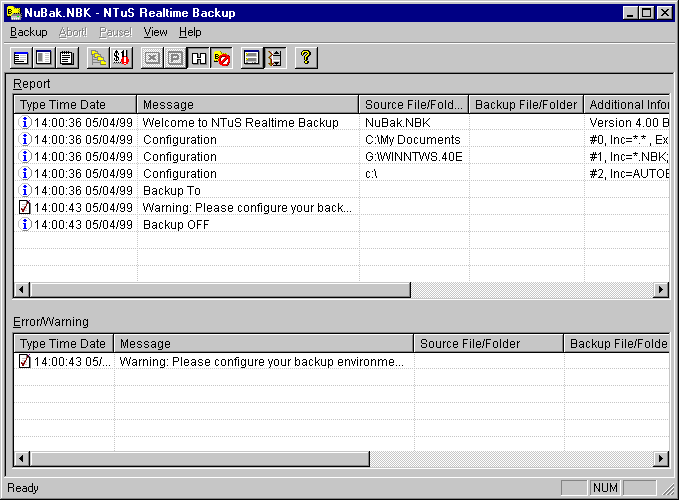Click the info icon on the Welcome row

click(x=25, y=123)
